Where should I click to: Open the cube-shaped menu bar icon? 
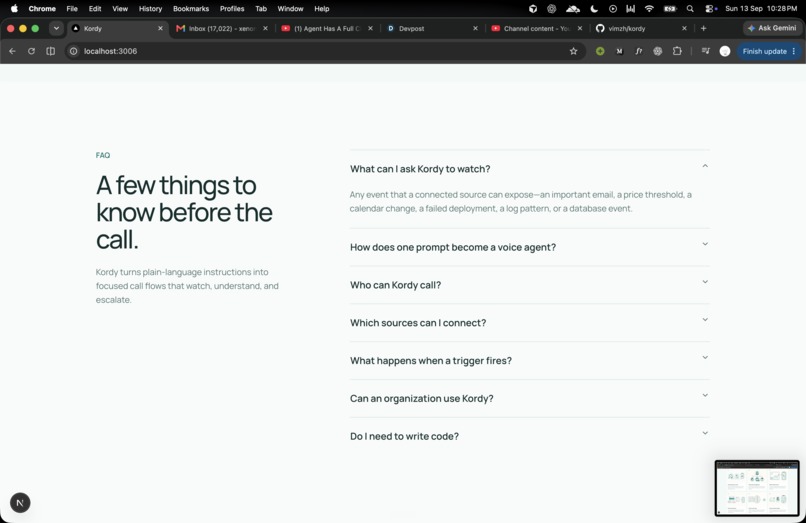(x=533, y=9)
